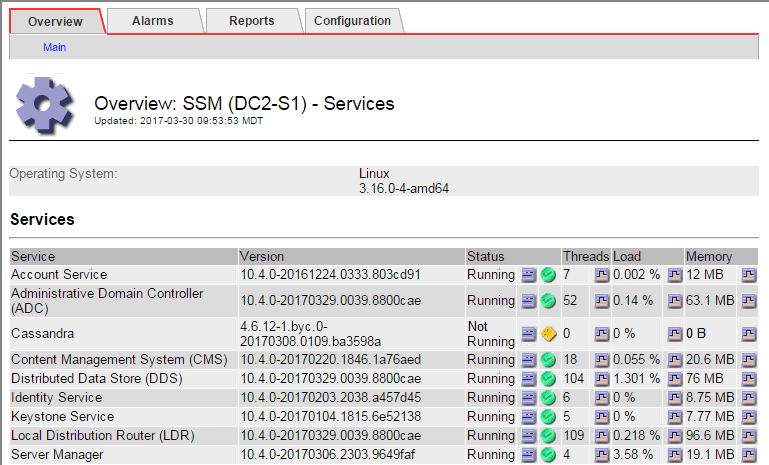Select the Overview tab

click(x=55, y=21)
